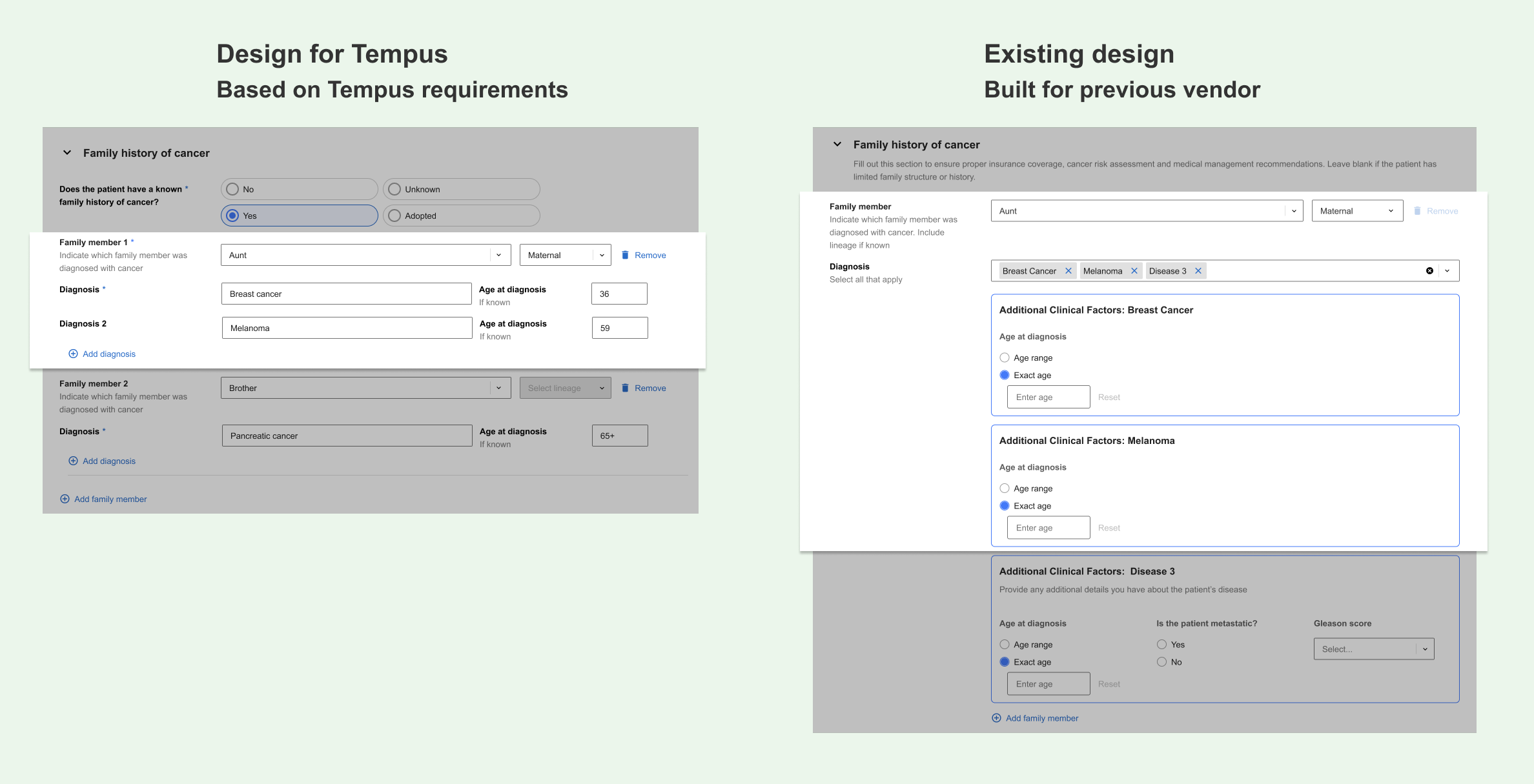The image size is (1534, 784).
Task: Click Add family member link in Tempus design
Action: (110, 499)
